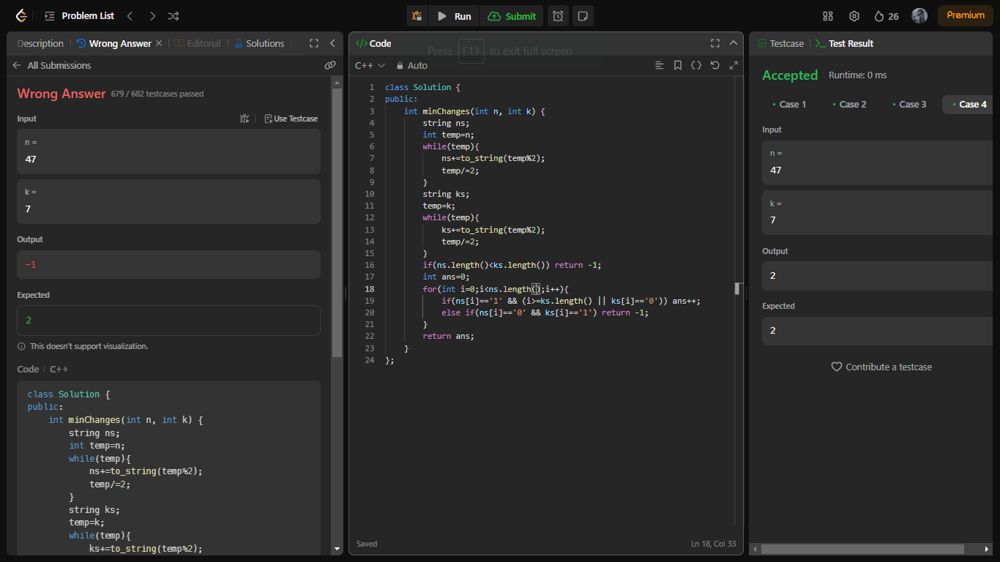Image resolution: width=1000 pixels, height=562 pixels.
Task: Click the -1 output value in Wrong Answer
Action: [31, 264]
